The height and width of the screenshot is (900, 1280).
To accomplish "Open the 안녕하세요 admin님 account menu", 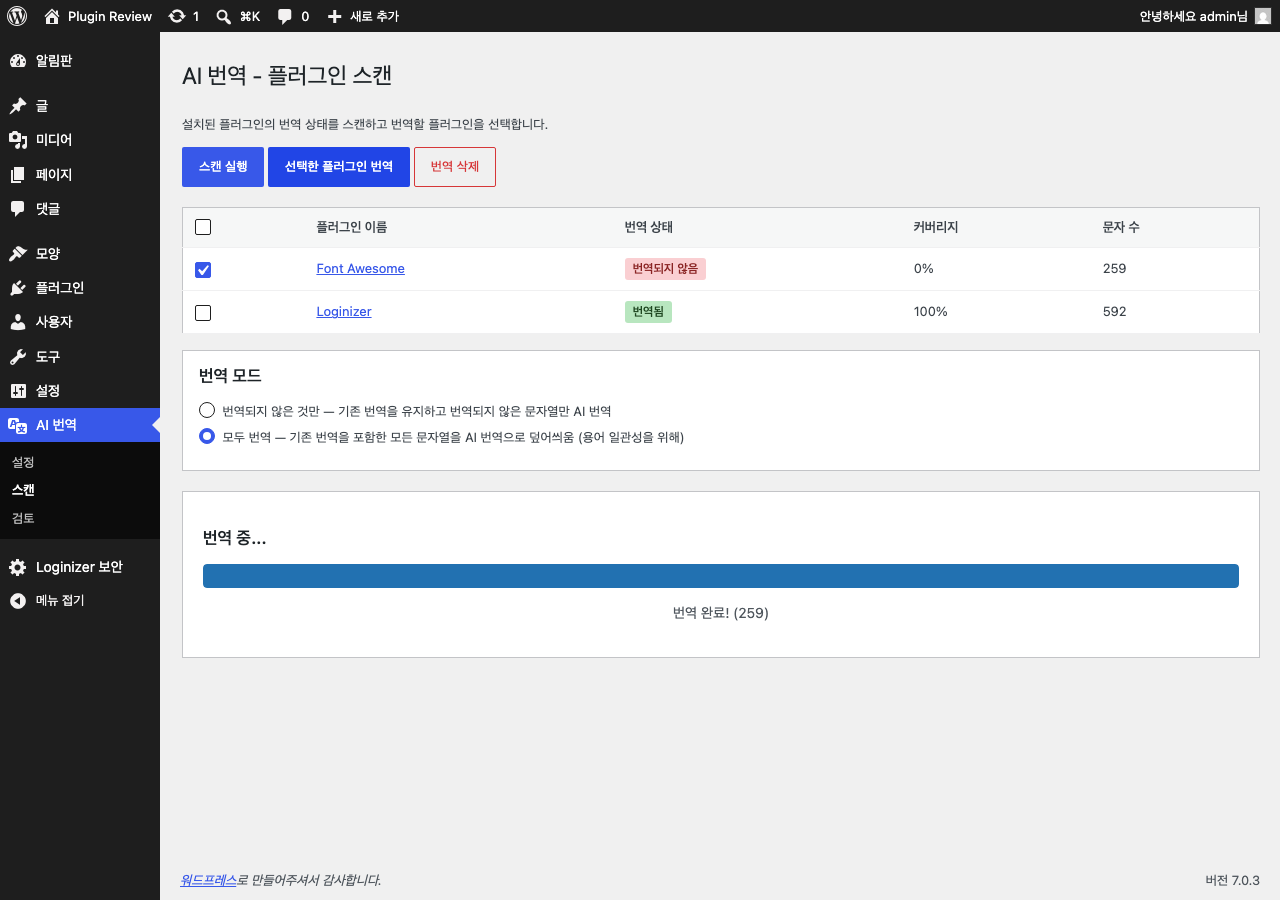I will coord(1205,16).
